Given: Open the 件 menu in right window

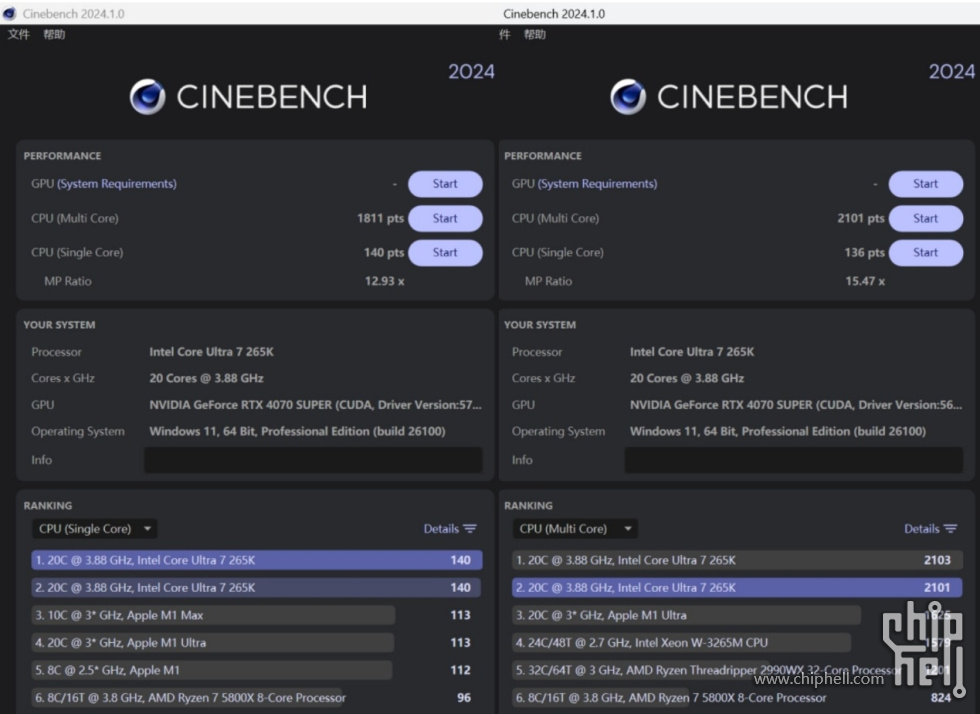Looking at the screenshot, I should 504,34.
